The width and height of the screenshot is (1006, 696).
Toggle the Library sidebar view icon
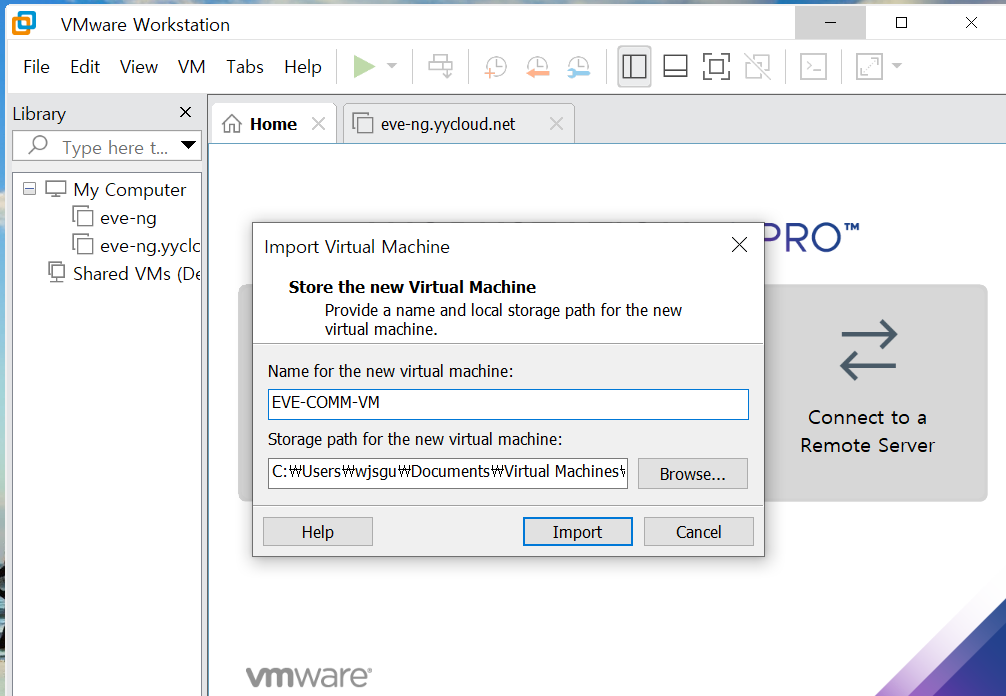click(x=634, y=66)
